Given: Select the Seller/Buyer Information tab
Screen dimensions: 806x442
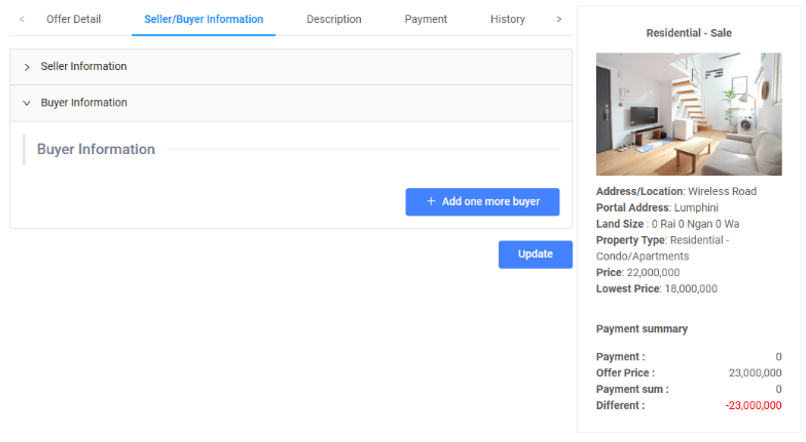Looking at the screenshot, I should click(203, 19).
